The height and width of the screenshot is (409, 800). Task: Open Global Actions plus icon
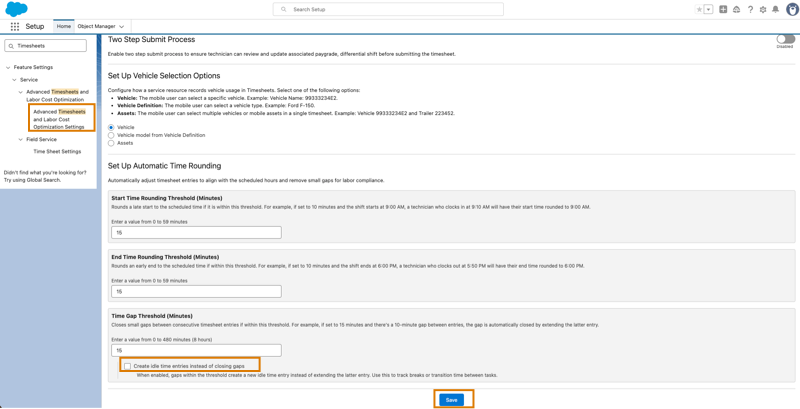pos(723,9)
